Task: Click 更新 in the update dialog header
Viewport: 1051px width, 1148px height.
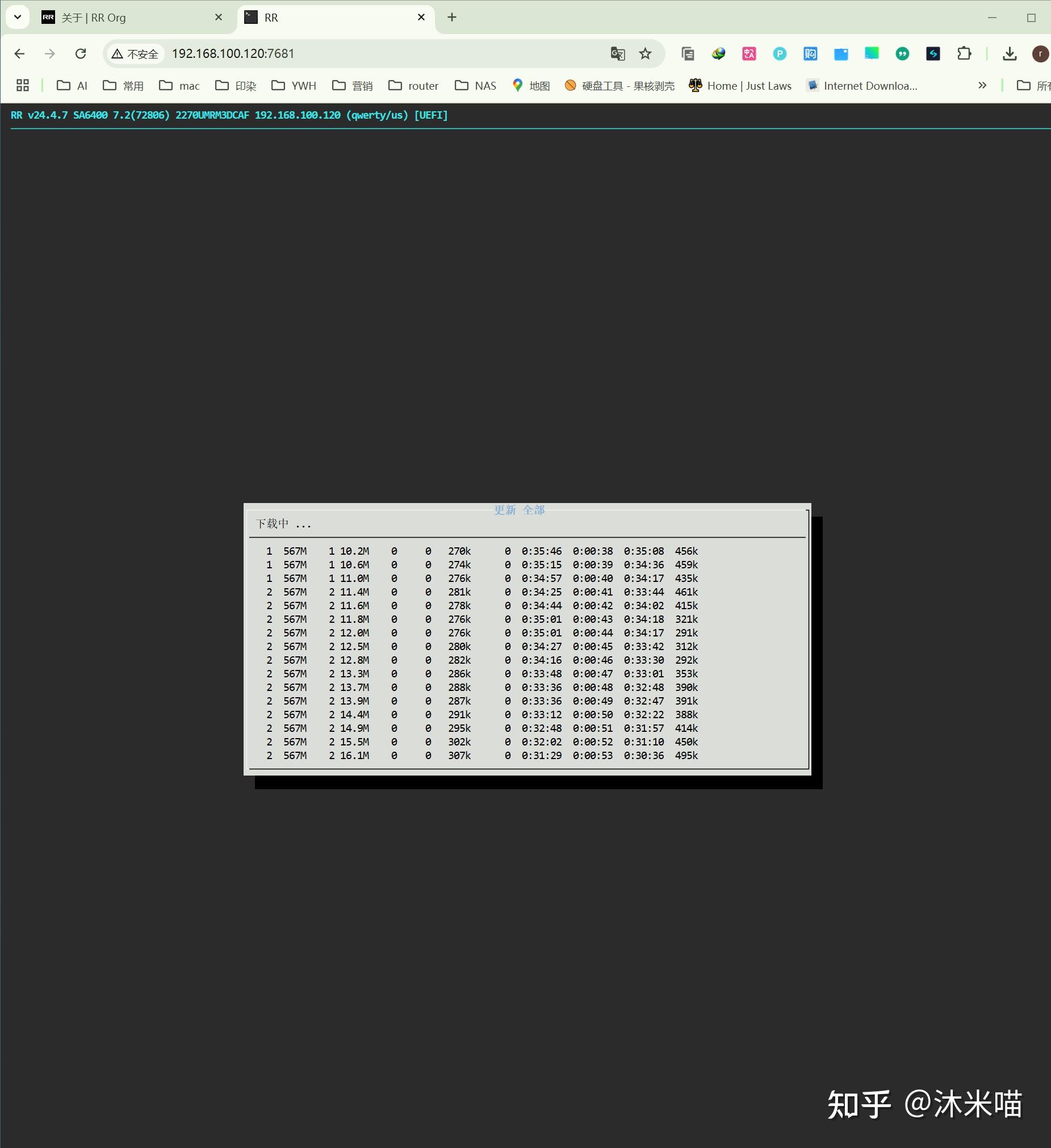Action: (505, 511)
